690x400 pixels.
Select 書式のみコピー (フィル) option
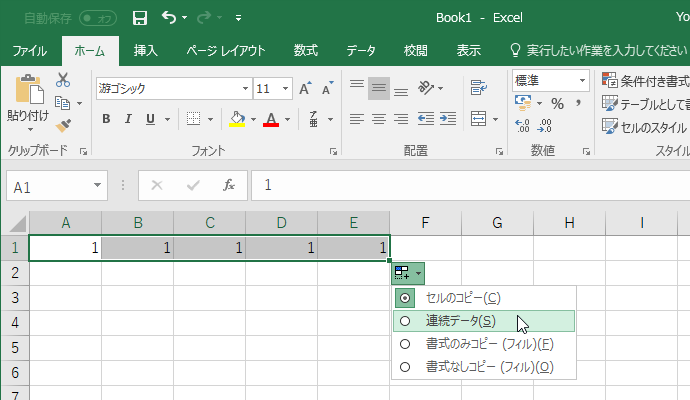(x=405, y=344)
